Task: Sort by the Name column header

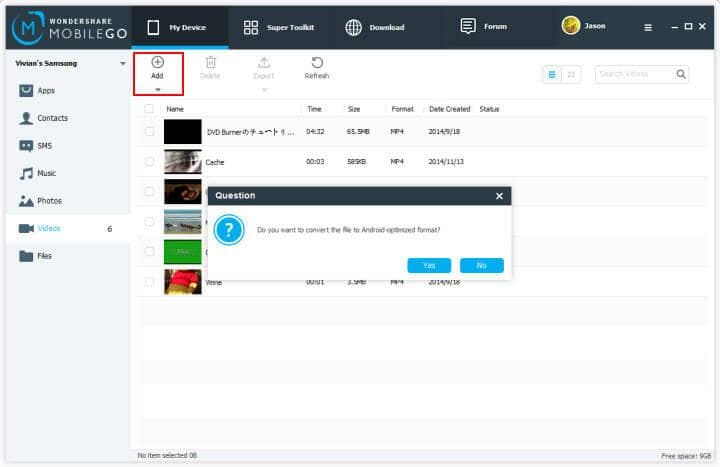Action: 175,109
